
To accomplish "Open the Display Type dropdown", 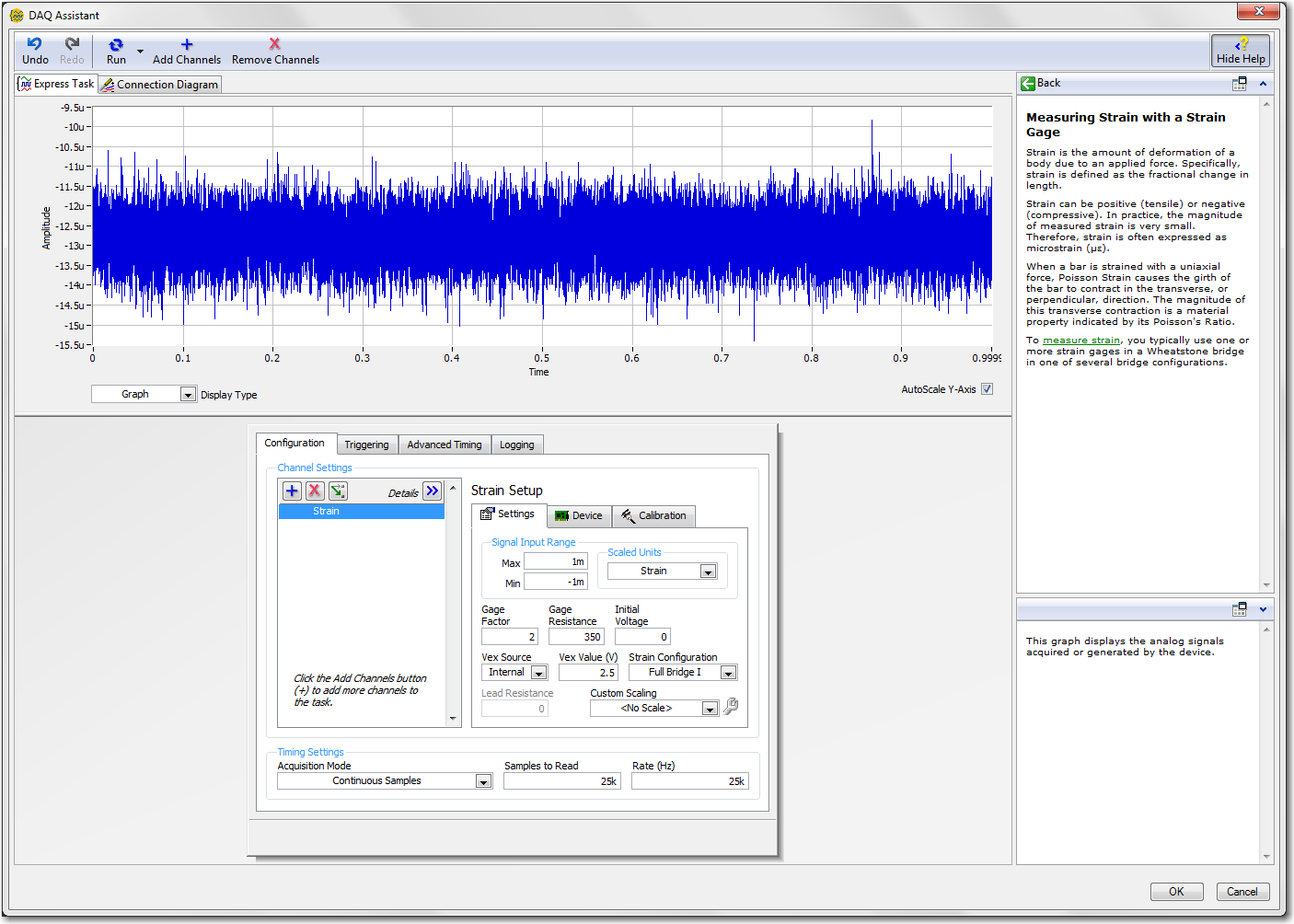I will (x=188, y=395).
